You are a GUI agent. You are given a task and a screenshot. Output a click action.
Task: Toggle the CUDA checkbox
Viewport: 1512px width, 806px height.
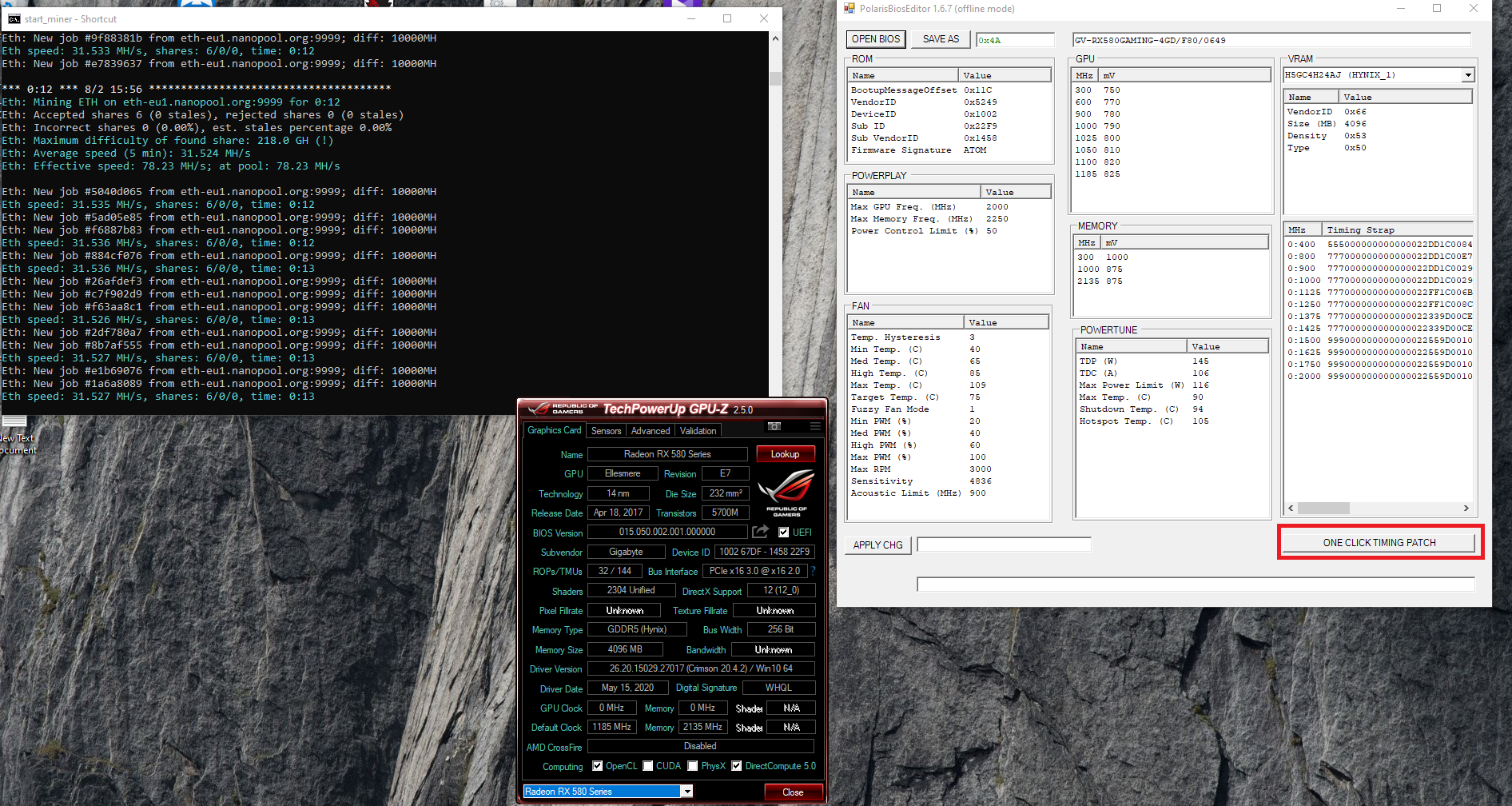point(648,766)
